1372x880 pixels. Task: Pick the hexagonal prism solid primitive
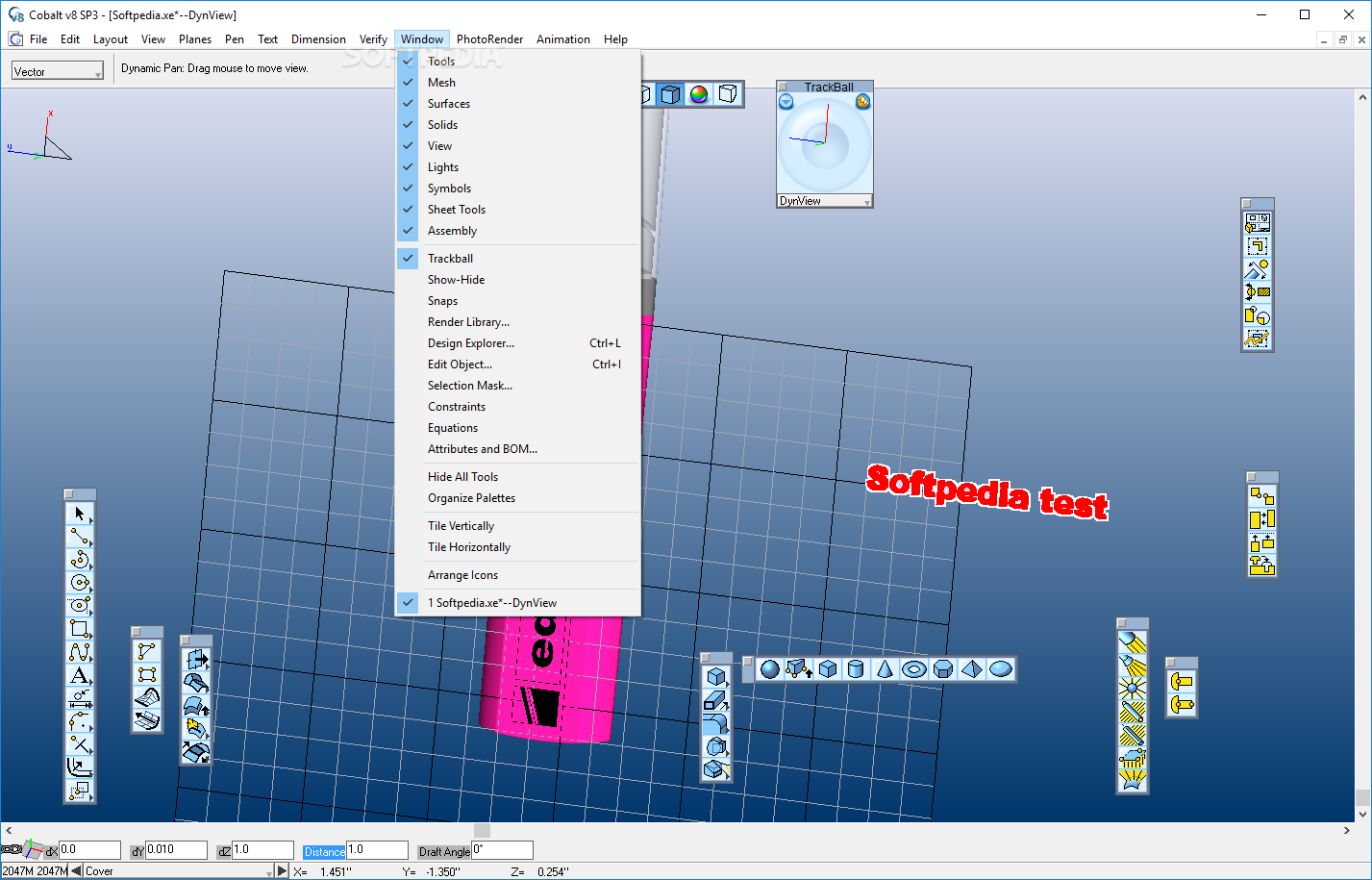[x=943, y=669]
